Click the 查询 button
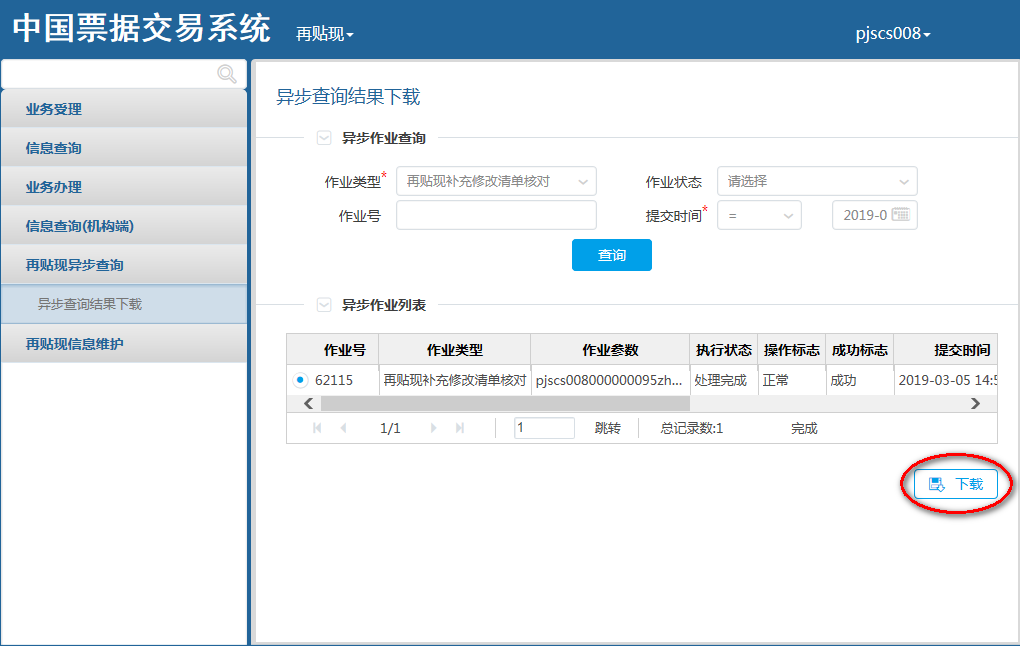Screen dimensions: 1020x646 [x=611, y=255]
